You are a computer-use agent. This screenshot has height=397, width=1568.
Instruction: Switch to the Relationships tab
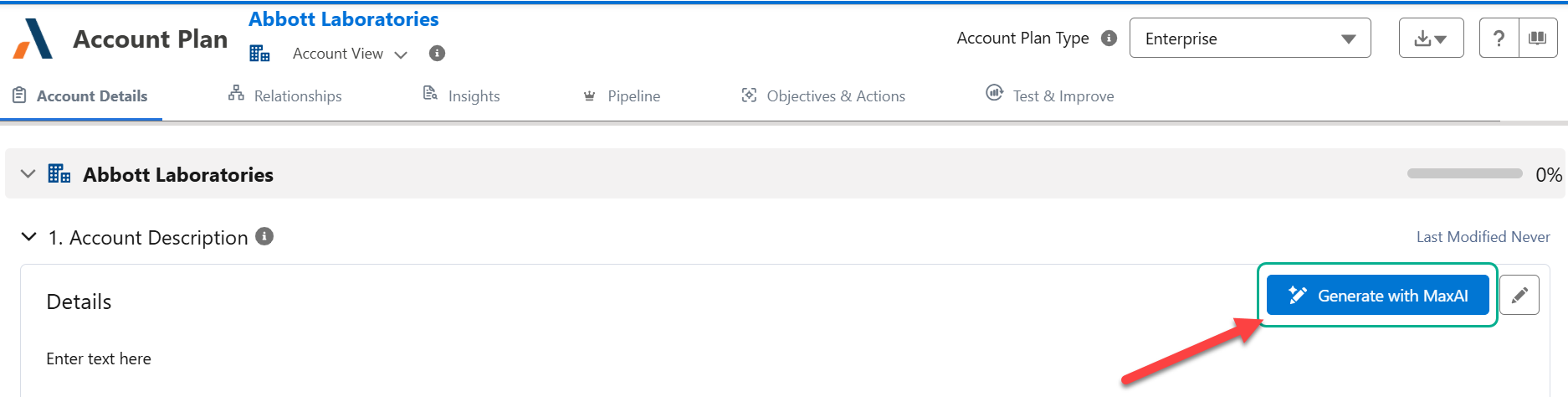[x=285, y=96]
